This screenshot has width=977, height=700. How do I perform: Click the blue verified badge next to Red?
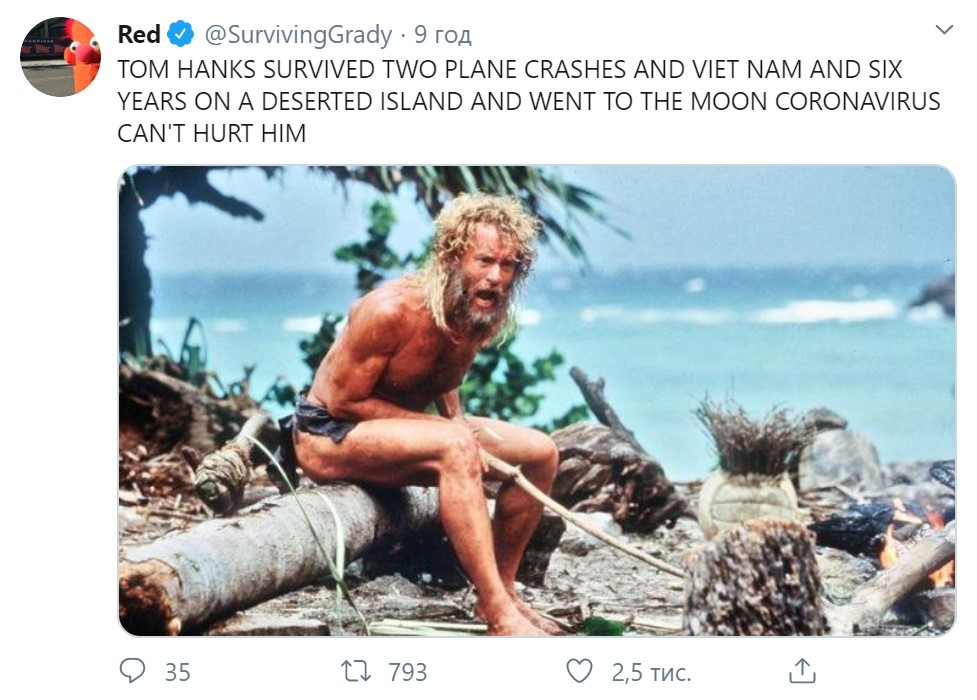[181, 35]
